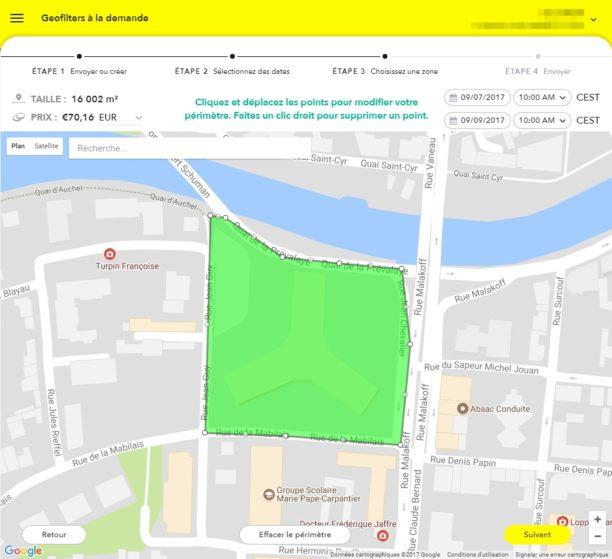Click the Abaac Conduite map marker
This screenshot has height=559, width=612.
click(x=463, y=409)
